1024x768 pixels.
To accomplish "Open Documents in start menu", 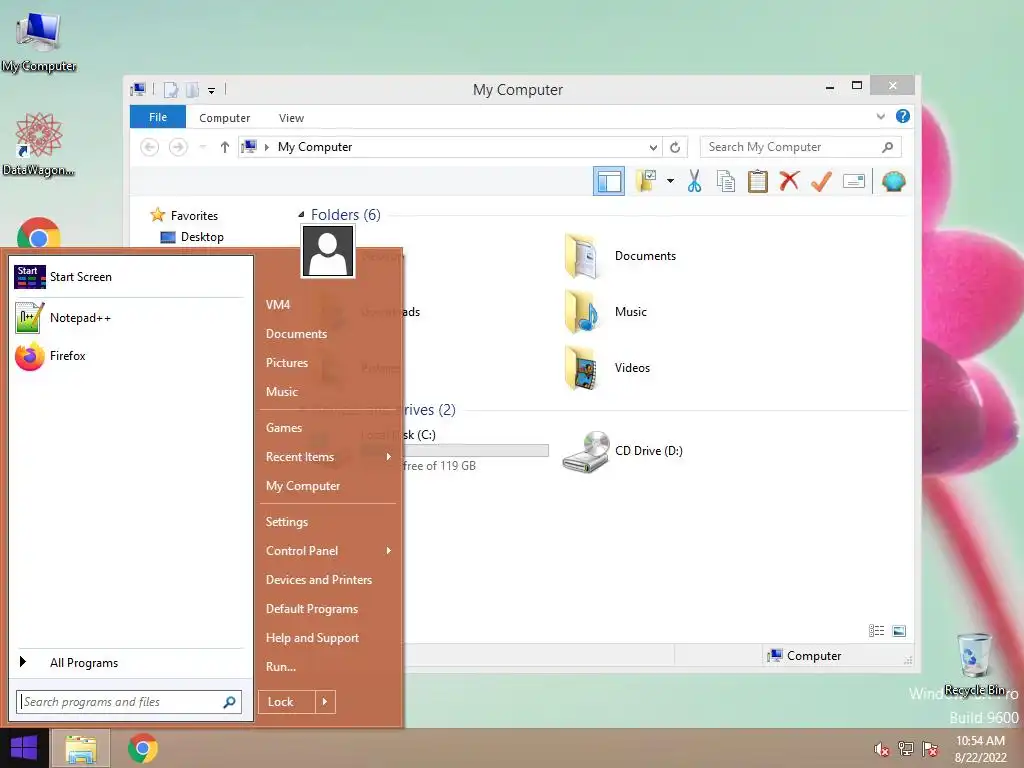I will (296, 334).
